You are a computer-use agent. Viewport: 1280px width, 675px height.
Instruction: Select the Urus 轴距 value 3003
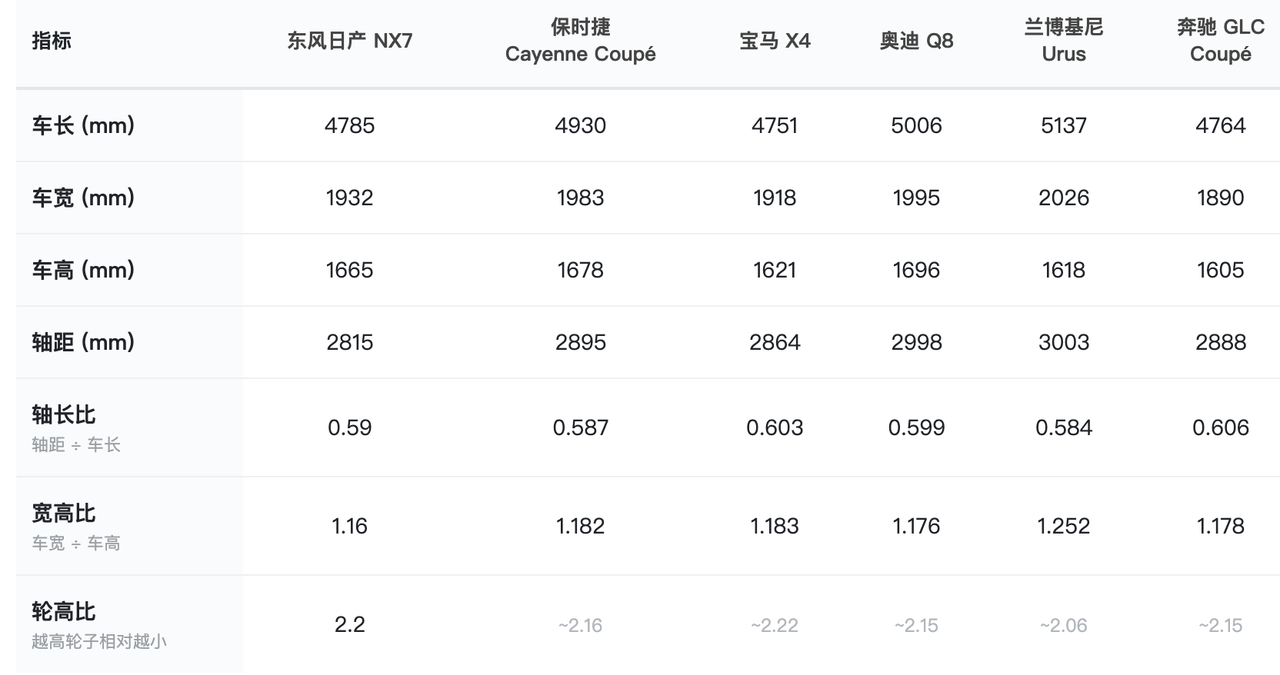tap(1064, 342)
